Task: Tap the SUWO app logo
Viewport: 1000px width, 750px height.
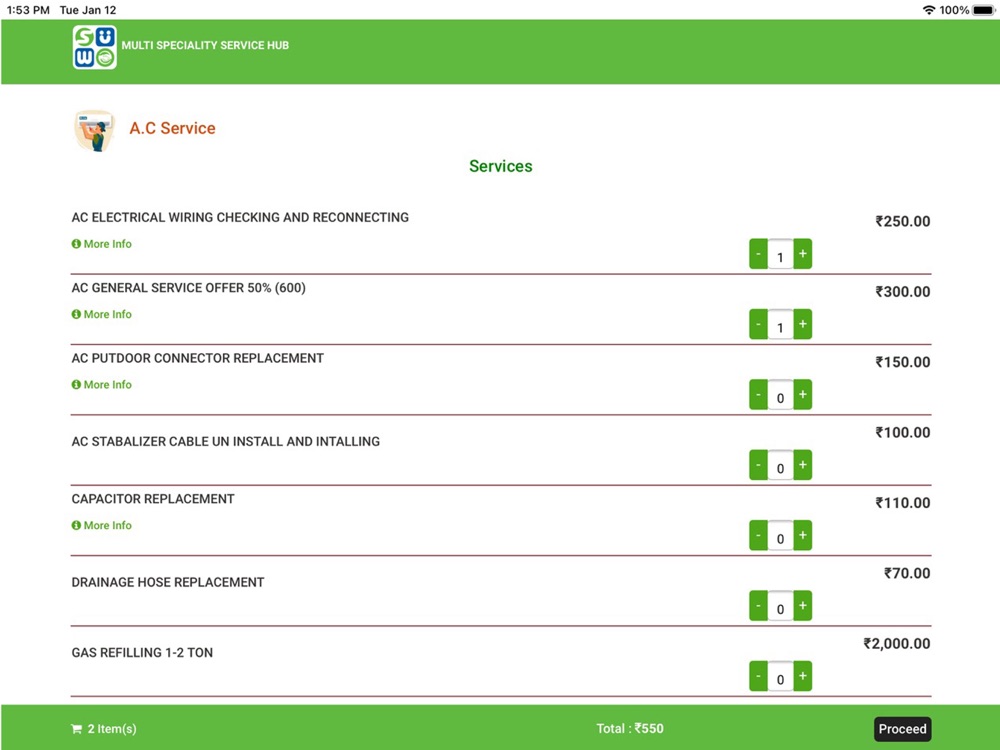Action: click(94, 47)
